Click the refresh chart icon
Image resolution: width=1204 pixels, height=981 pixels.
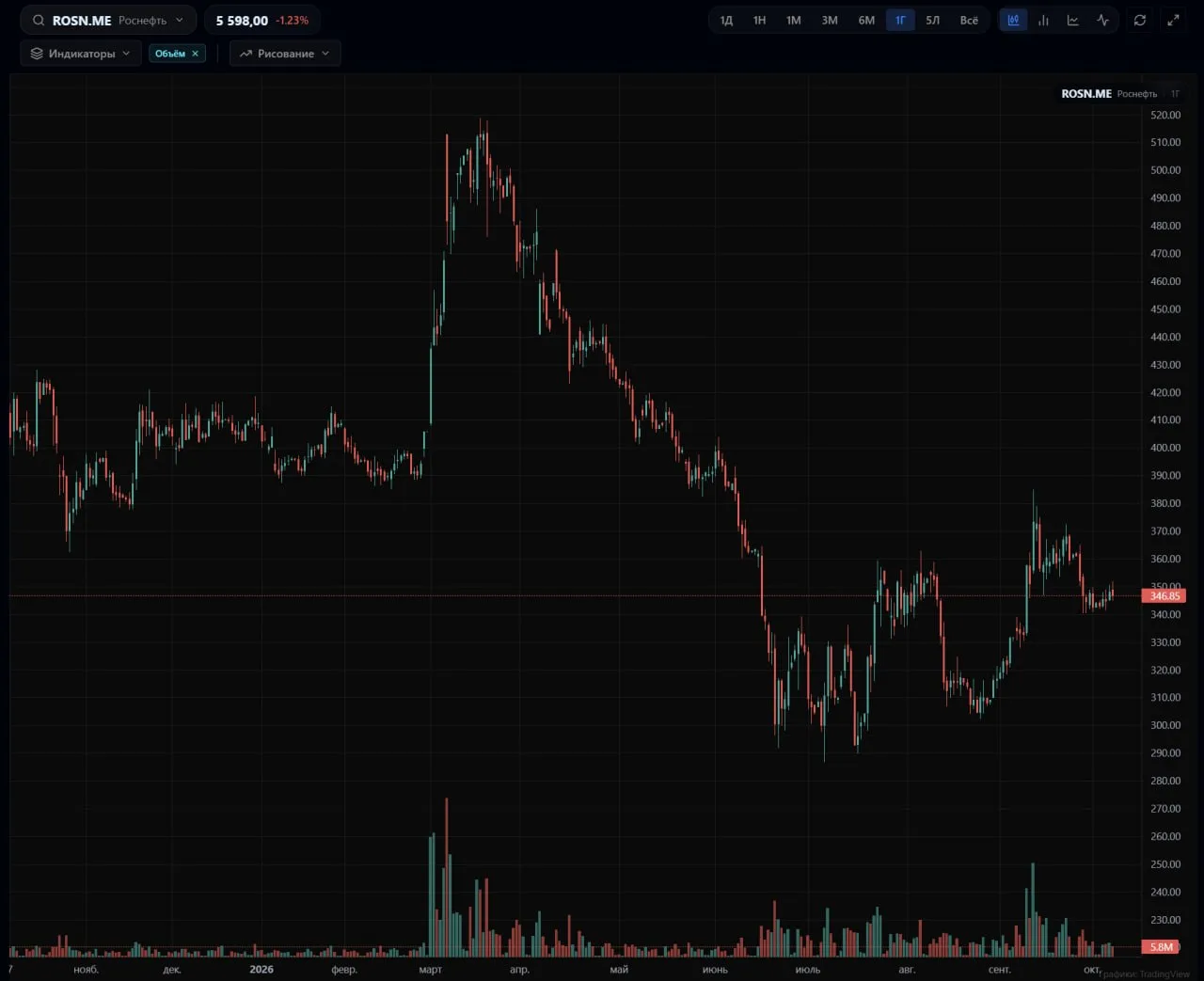click(1140, 20)
